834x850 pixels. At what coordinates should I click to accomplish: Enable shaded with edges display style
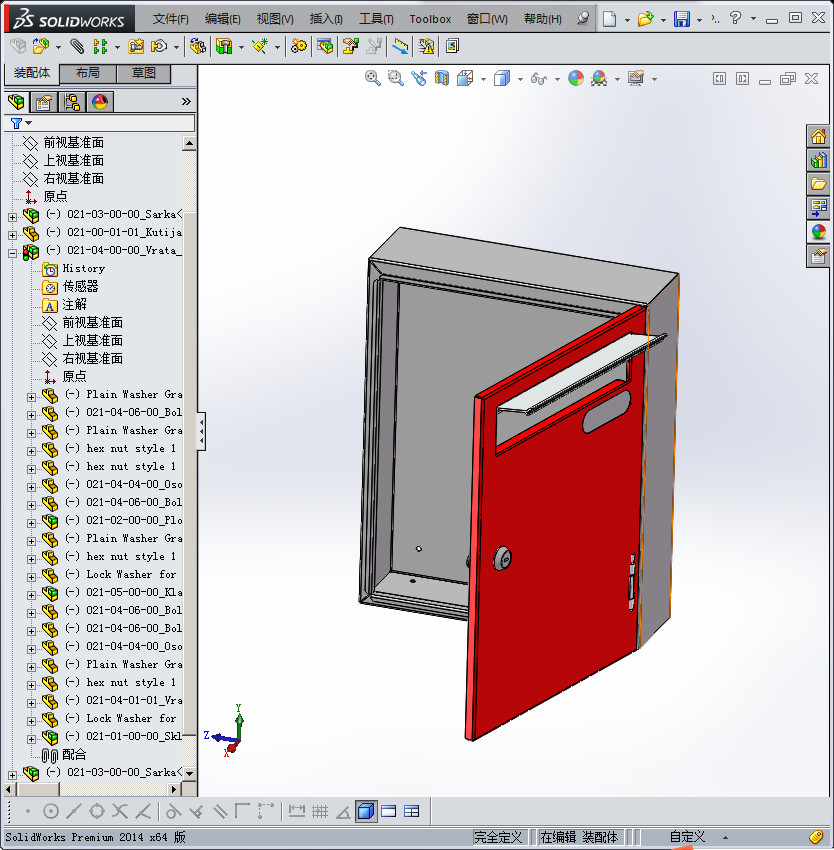[x=366, y=811]
